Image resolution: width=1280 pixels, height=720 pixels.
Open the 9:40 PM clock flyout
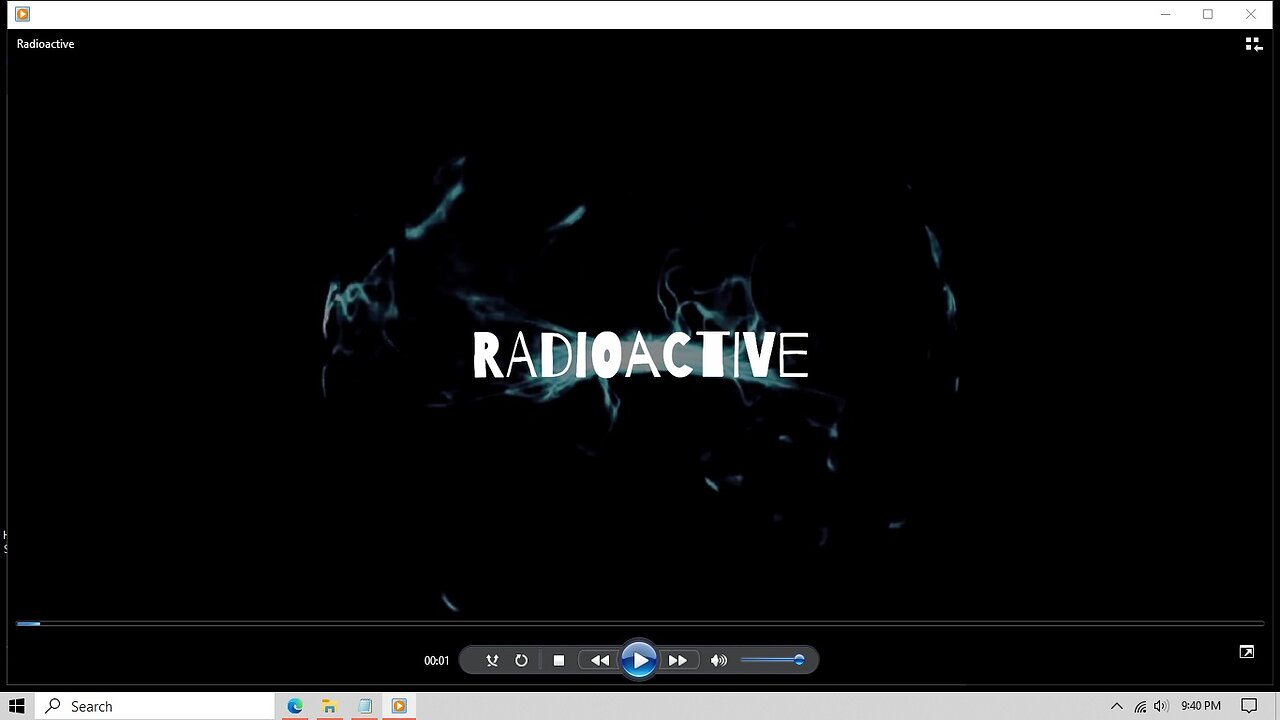pyautogui.click(x=1200, y=706)
